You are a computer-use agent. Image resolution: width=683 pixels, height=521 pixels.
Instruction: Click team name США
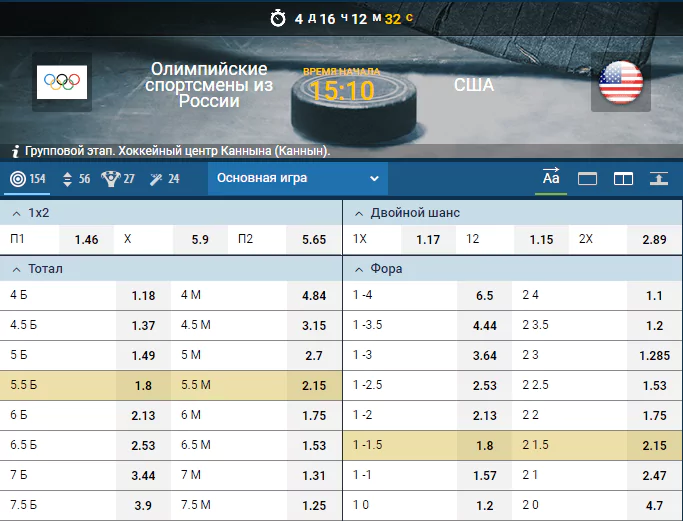coord(474,85)
